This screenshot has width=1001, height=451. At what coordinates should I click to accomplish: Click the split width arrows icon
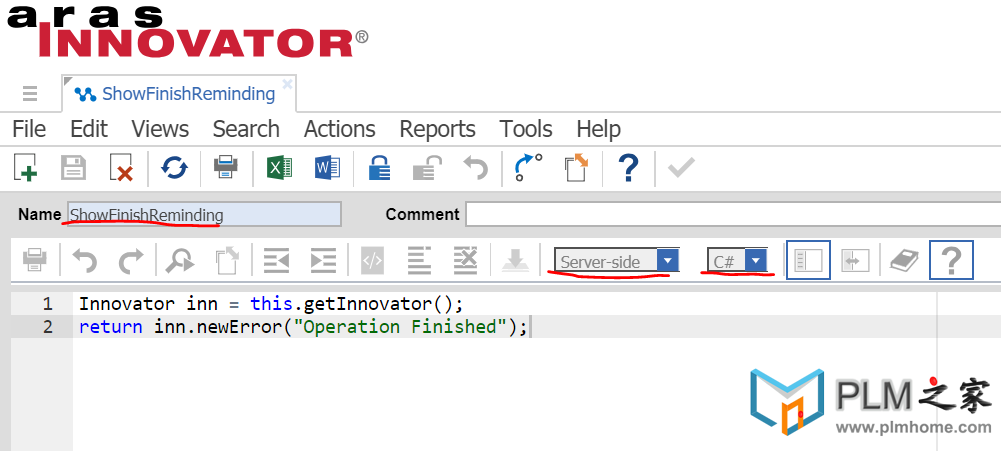tap(855, 260)
